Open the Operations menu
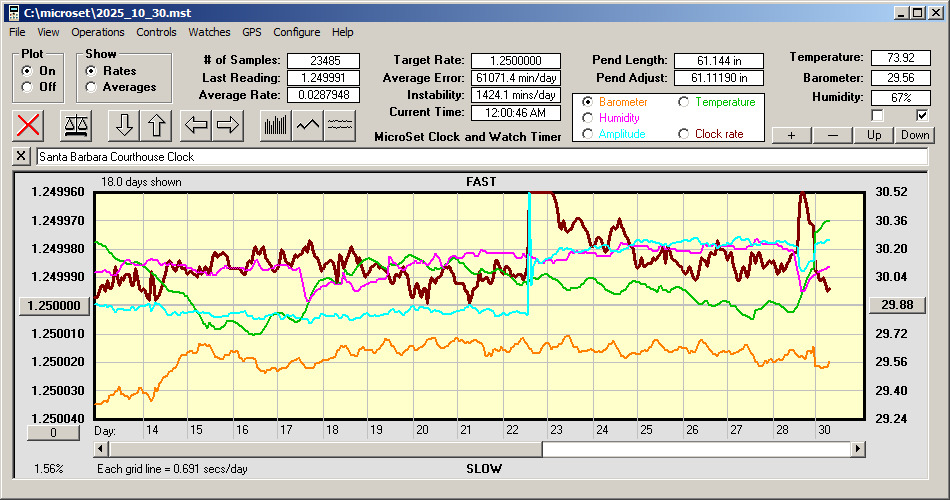950x500 pixels. [98, 32]
